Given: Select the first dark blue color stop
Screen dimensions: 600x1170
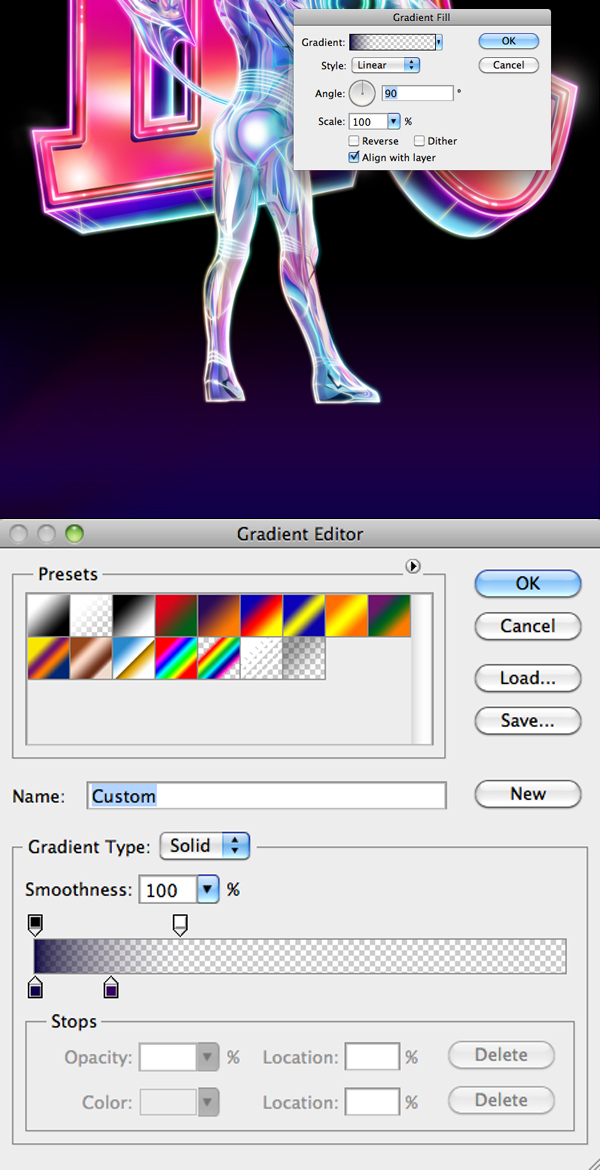Looking at the screenshot, I should pyautogui.click(x=35, y=987).
